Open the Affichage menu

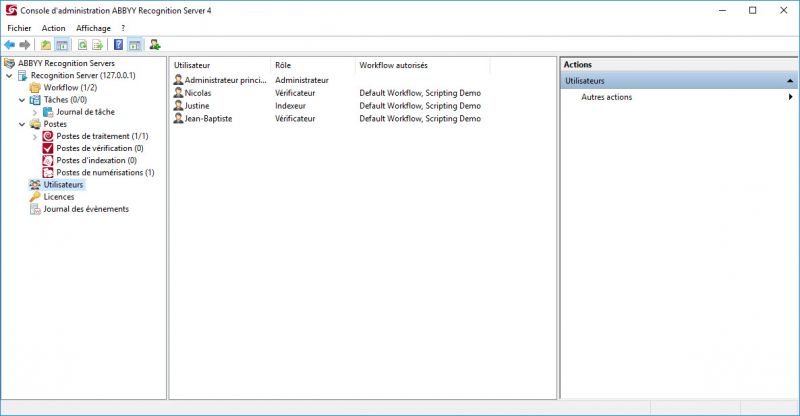tap(93, 28)
